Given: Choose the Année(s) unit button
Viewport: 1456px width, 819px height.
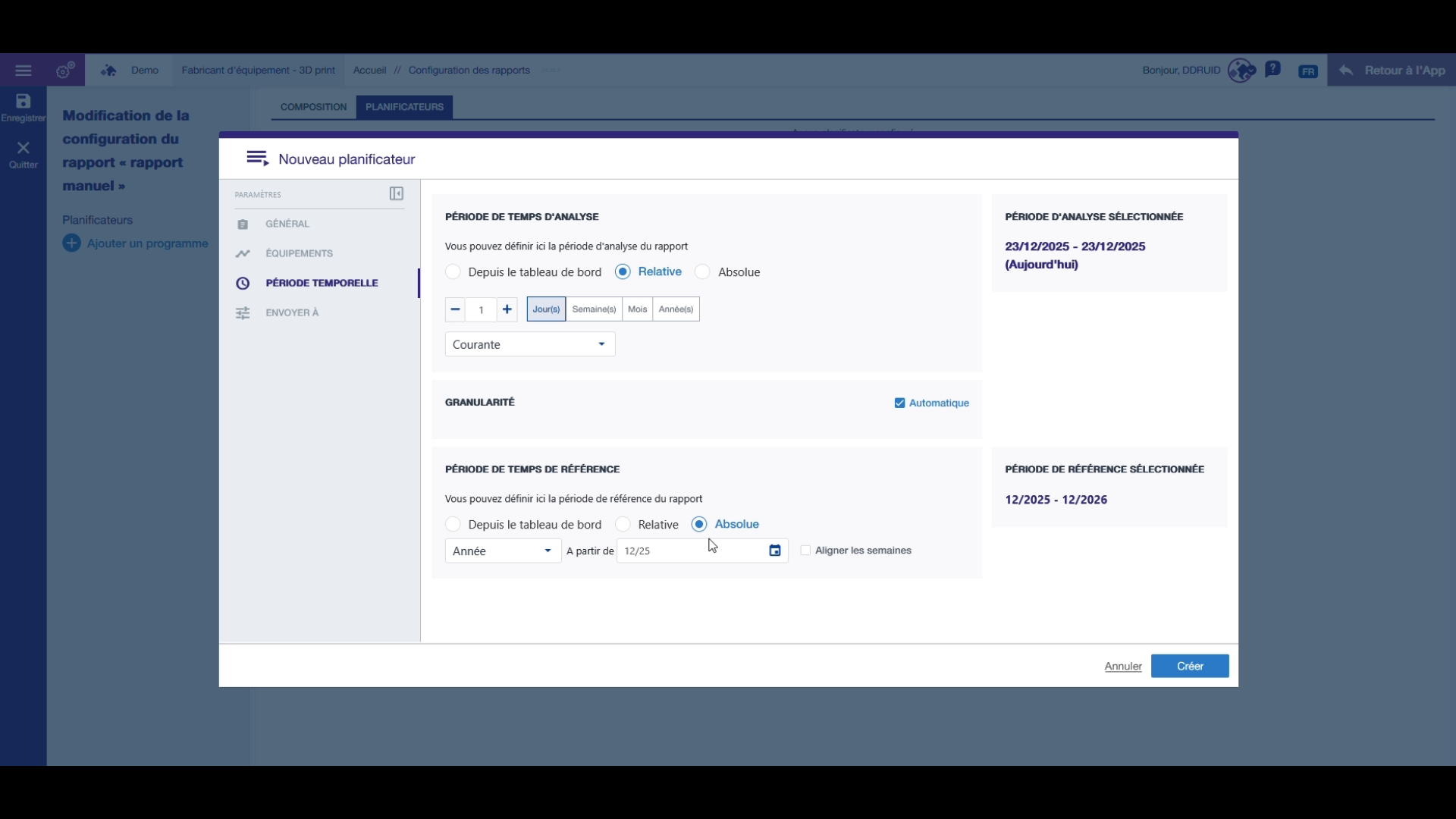Looking at the screenshot, I should (676, 309).
